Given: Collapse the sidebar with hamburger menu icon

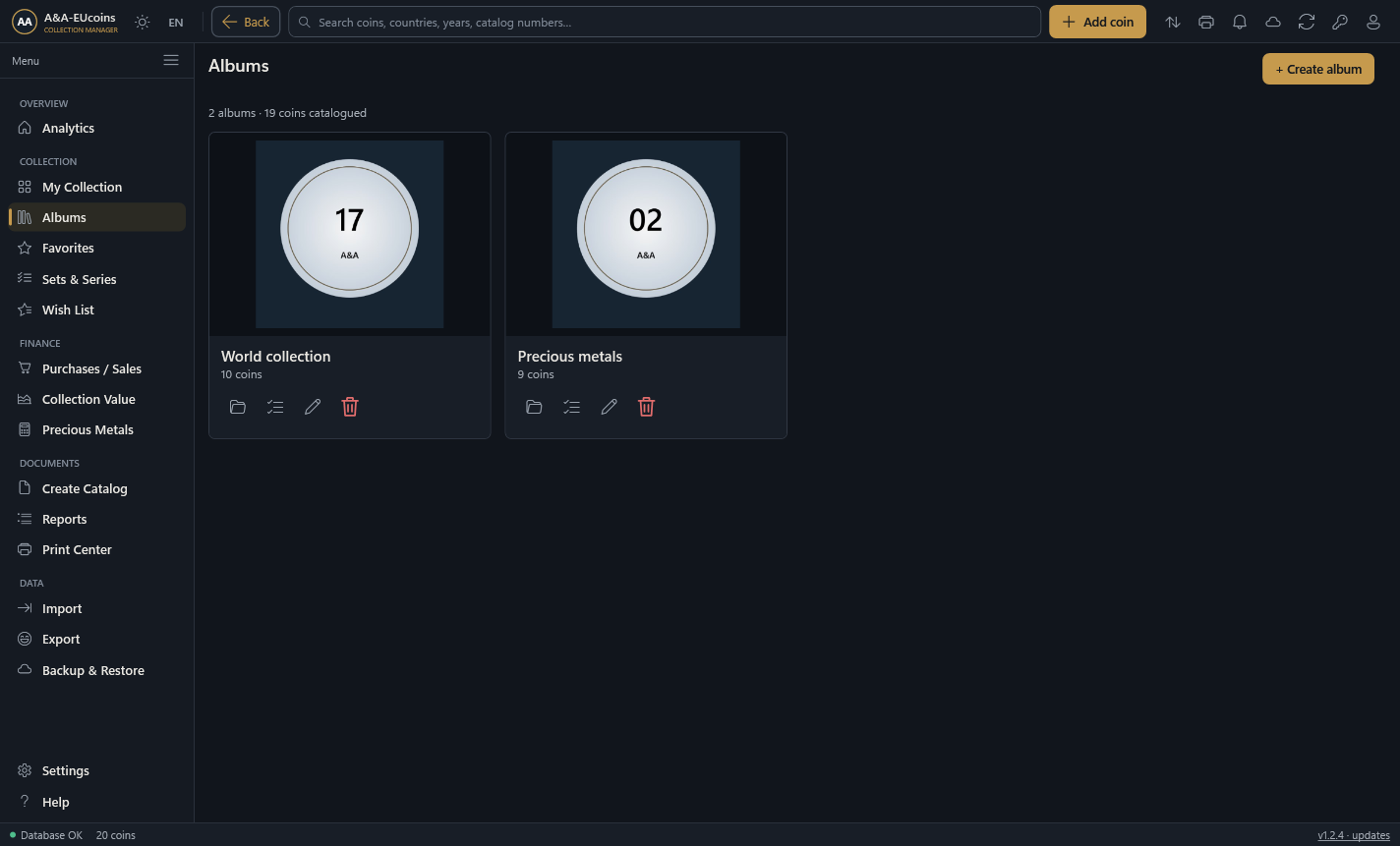Looking at the screenshot, I should click(171, 60).
